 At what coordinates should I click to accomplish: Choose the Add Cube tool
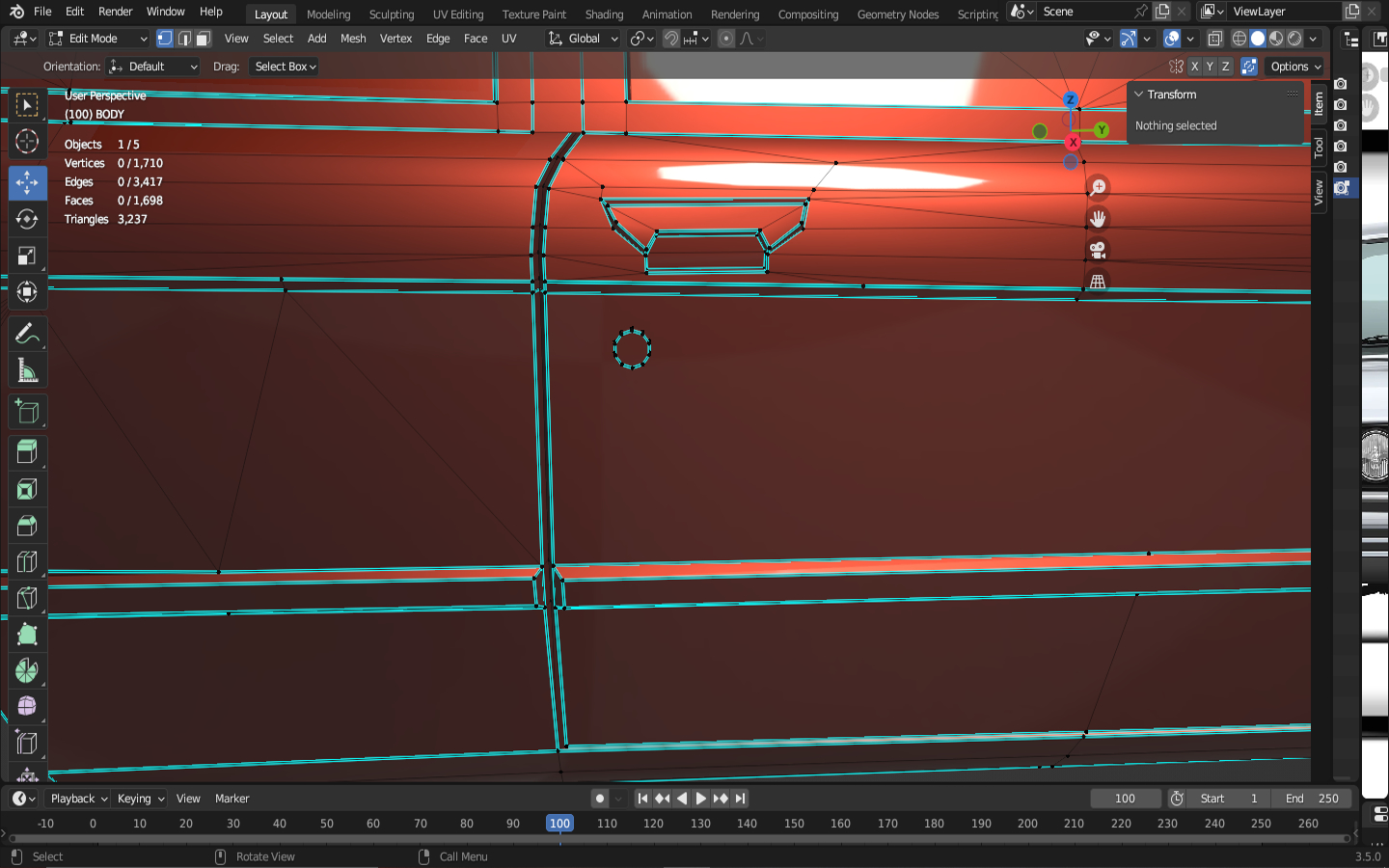point(27,412)
